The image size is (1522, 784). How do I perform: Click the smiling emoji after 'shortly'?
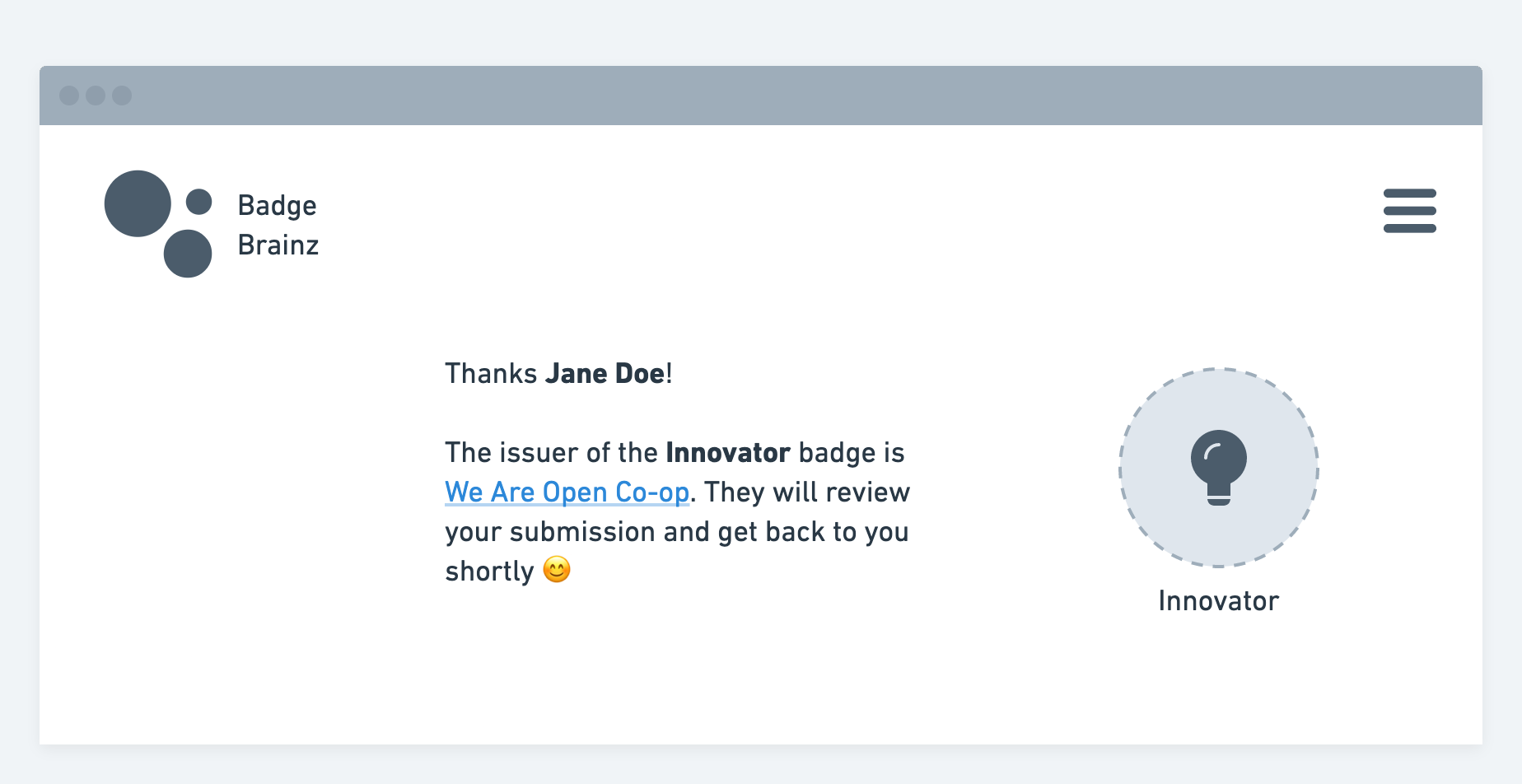point(557,570)
